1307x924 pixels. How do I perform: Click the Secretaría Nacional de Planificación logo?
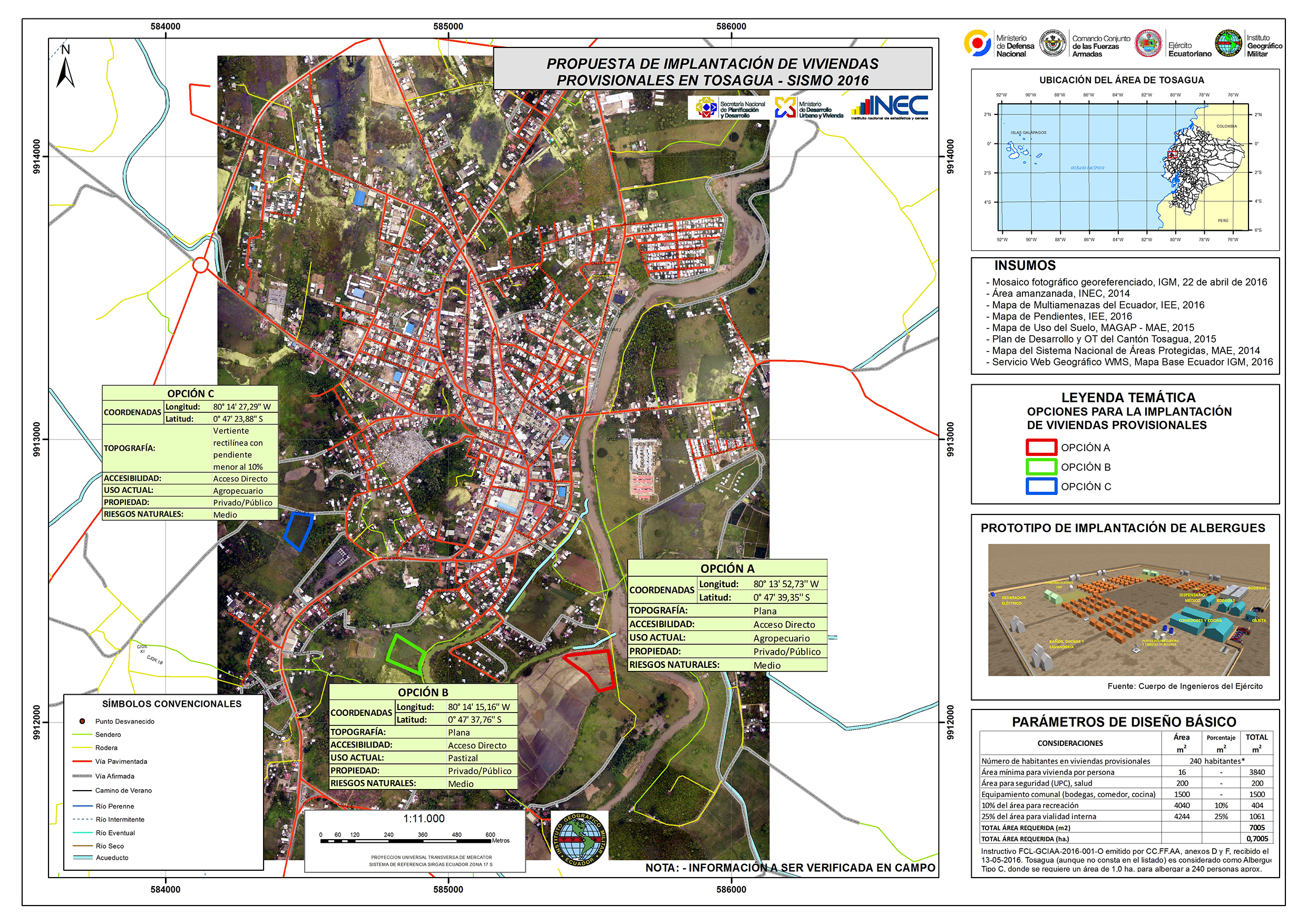pyautogui.click(x=706, y=107)
